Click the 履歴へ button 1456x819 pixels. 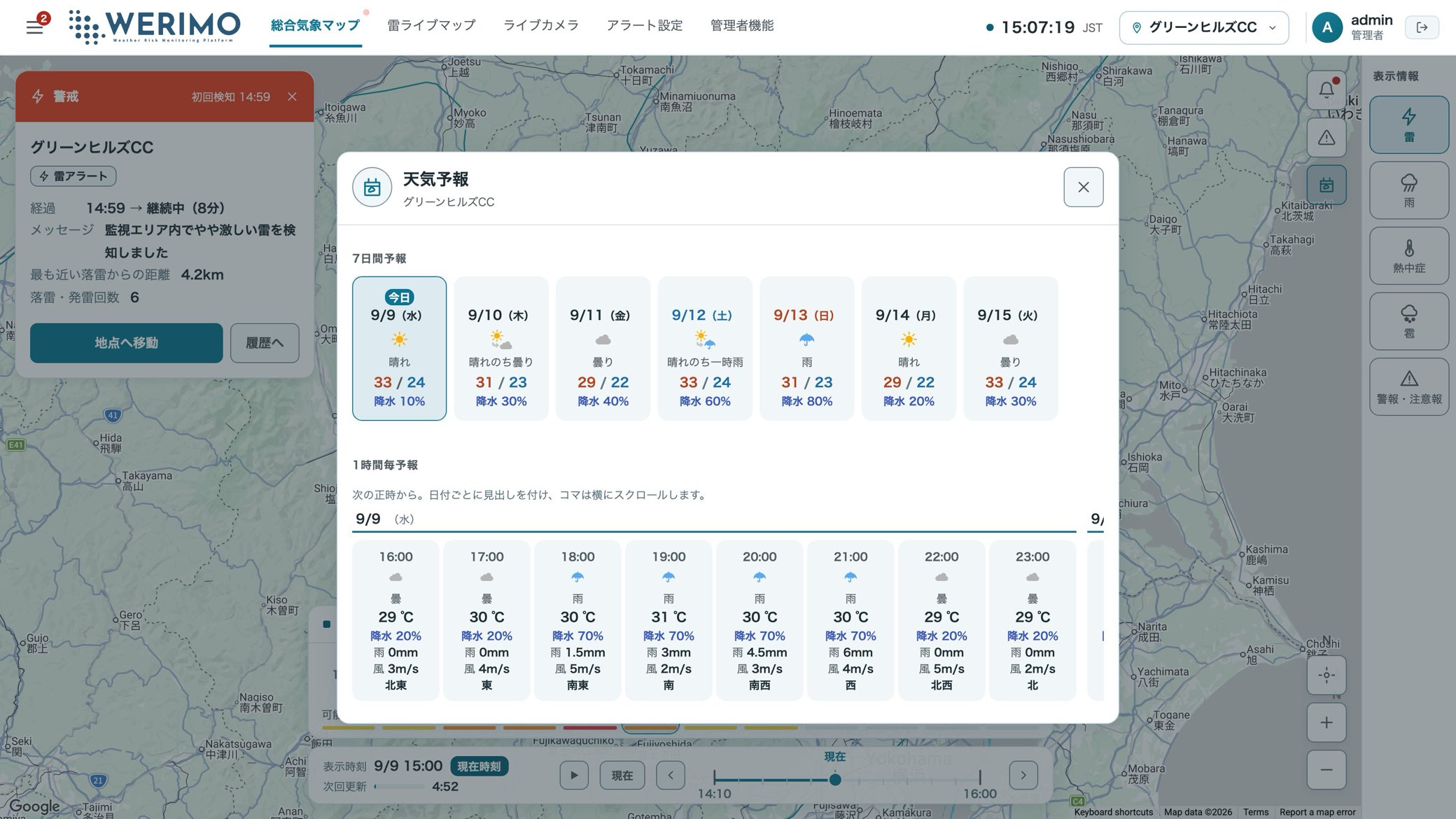pyautogui.click(x=265, y=343)
